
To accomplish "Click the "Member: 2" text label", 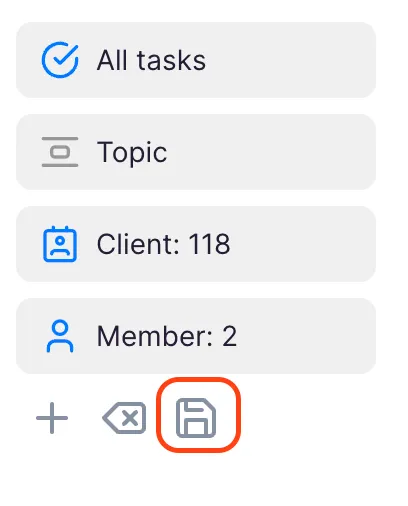I will [x=167, y=336].
